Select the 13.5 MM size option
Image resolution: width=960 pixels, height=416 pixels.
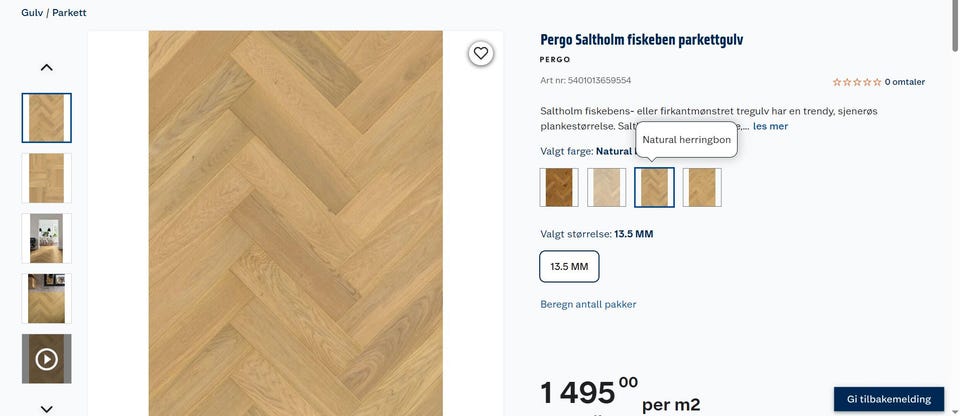[x=569, y=267]
